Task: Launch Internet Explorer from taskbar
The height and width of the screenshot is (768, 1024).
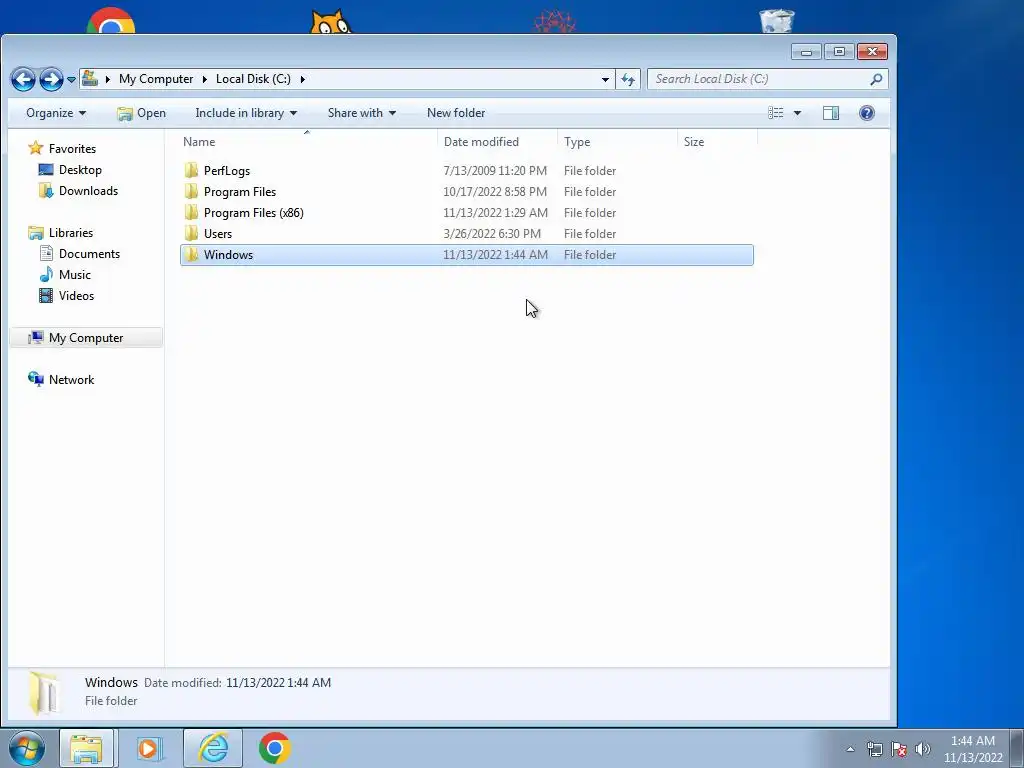Action: point(213,748)
